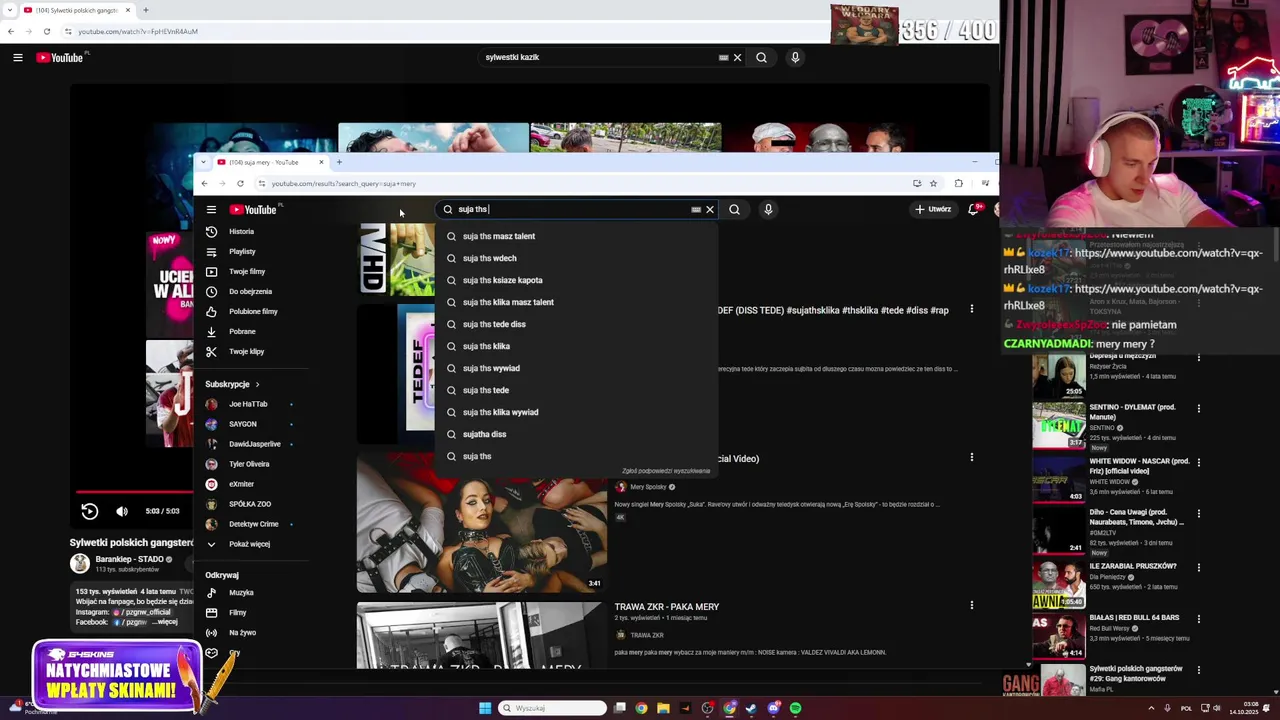The width and height of the screenshot is (1280, 720).
Task: Open the hamburger guide menu in front YouTube window
Action: 211,210
